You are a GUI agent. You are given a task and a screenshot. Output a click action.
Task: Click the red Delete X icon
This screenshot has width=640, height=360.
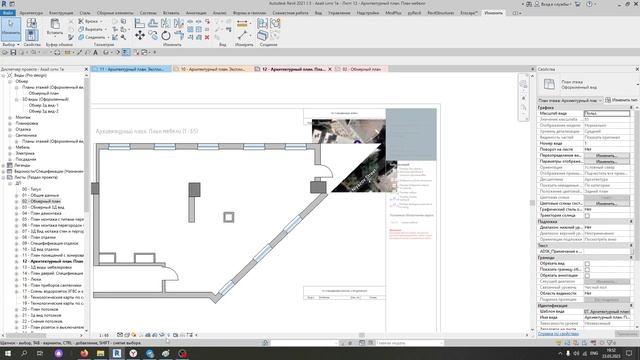pyautogui.click(x=207, y=37)
